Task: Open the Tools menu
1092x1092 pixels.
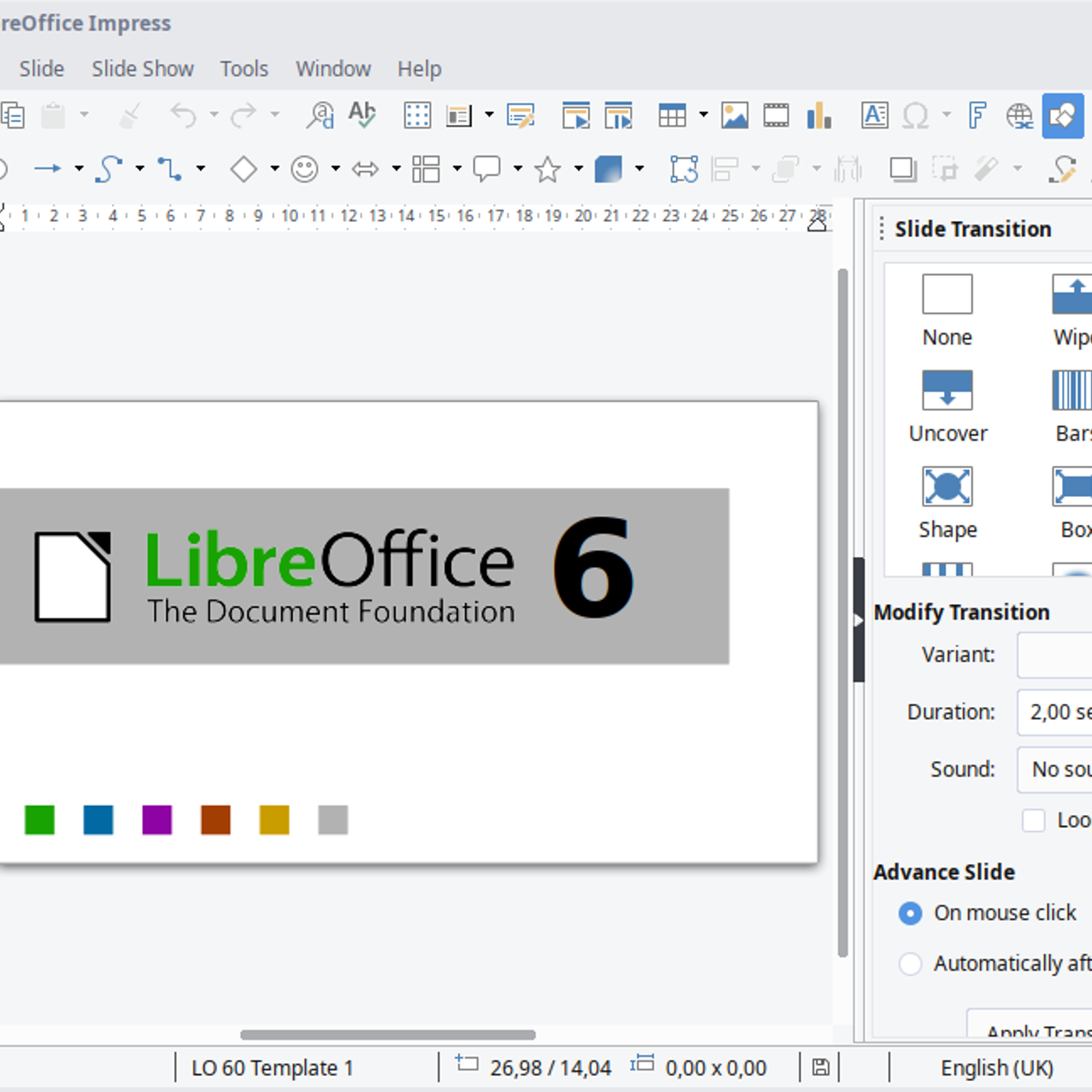Action: pos(244,69)
